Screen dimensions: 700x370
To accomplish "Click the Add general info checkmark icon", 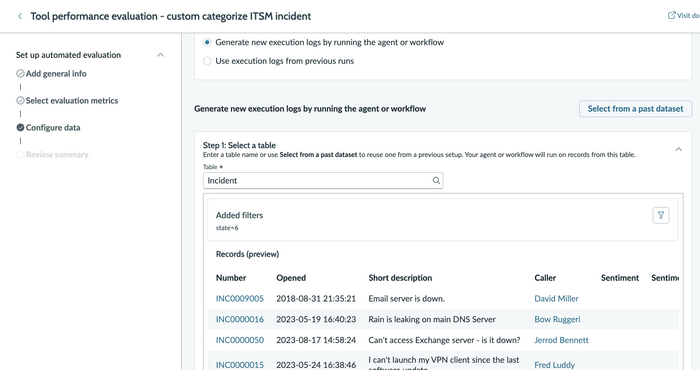I will pos(20,74).
